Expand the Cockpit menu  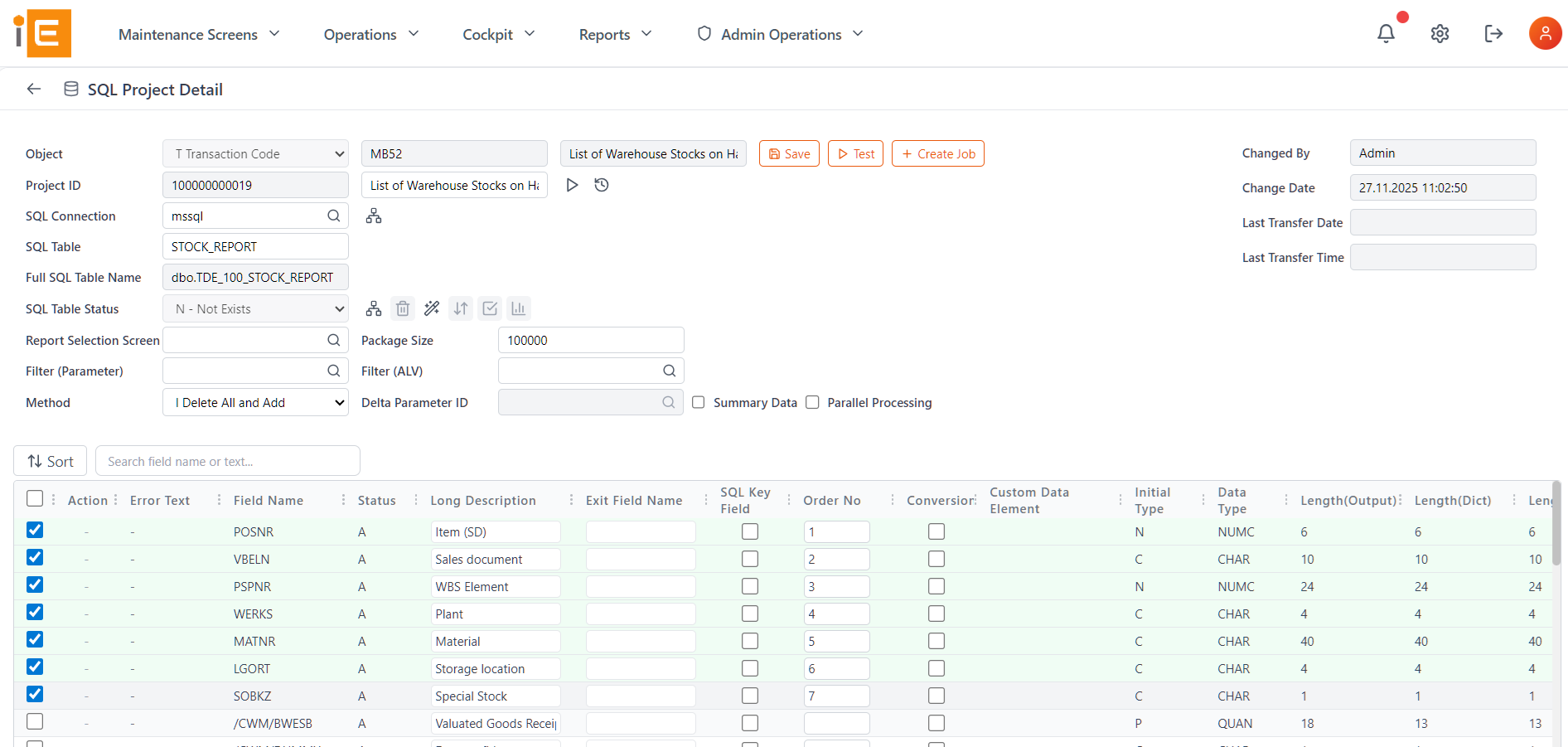coord(499,34)
